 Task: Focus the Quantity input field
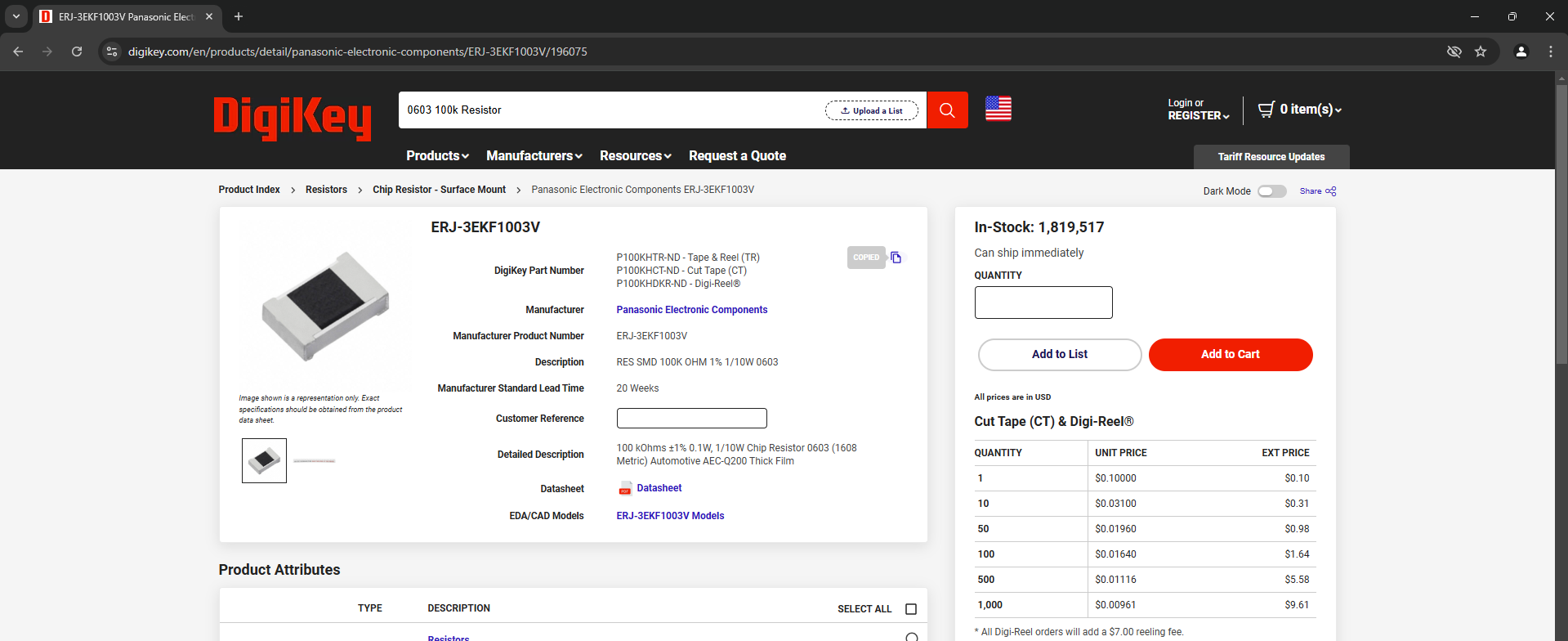pyautogui.click(x=1043, y=303)
